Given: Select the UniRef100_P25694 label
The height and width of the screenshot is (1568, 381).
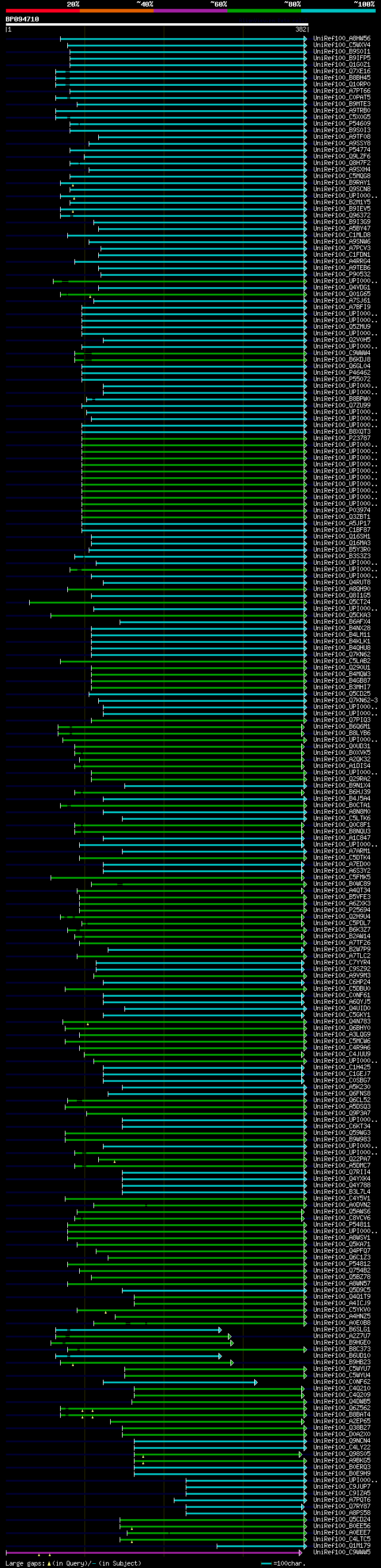Looking at the screenshot, I should (342, 910).
